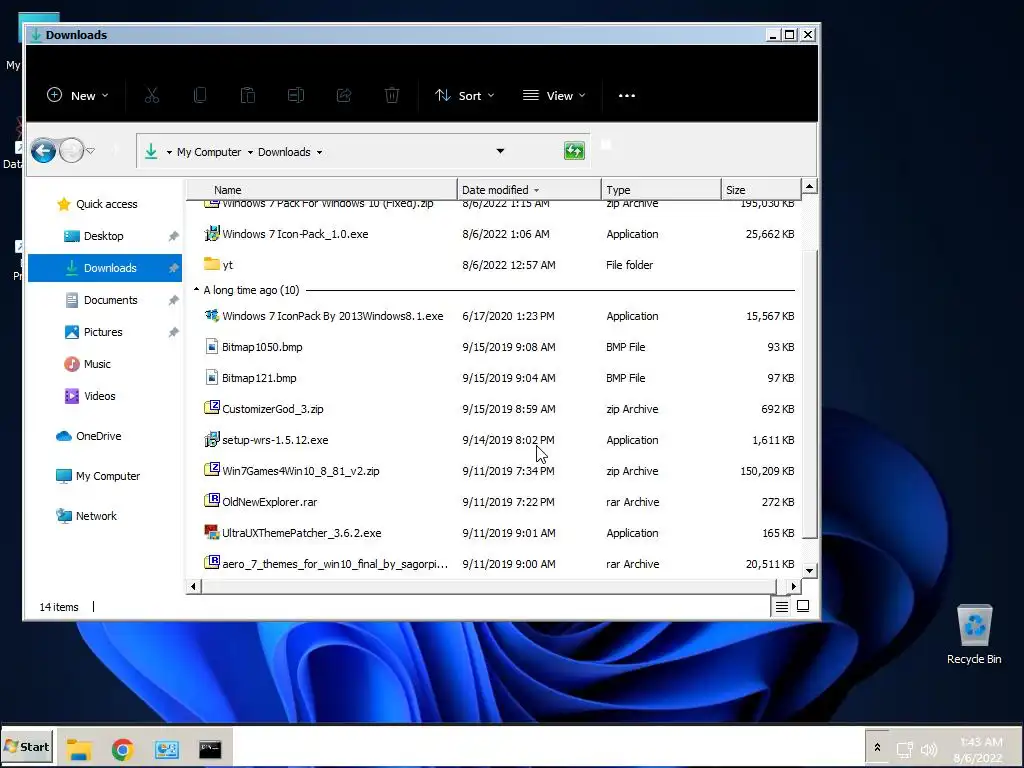The width and height of the screenshot is (1024, 768).
Task: Click the Copy icon in toolbar
Action: point(200,95)
